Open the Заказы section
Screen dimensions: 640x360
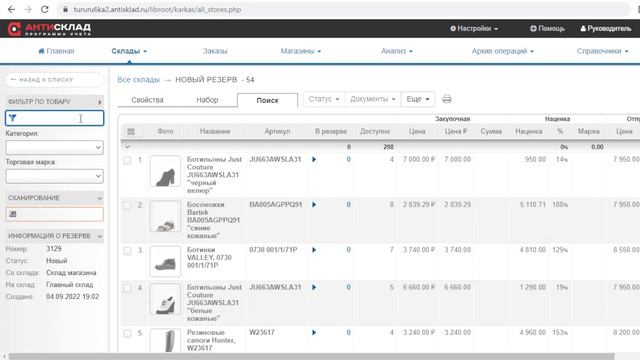pyautogui.click(x=215, y=51)
